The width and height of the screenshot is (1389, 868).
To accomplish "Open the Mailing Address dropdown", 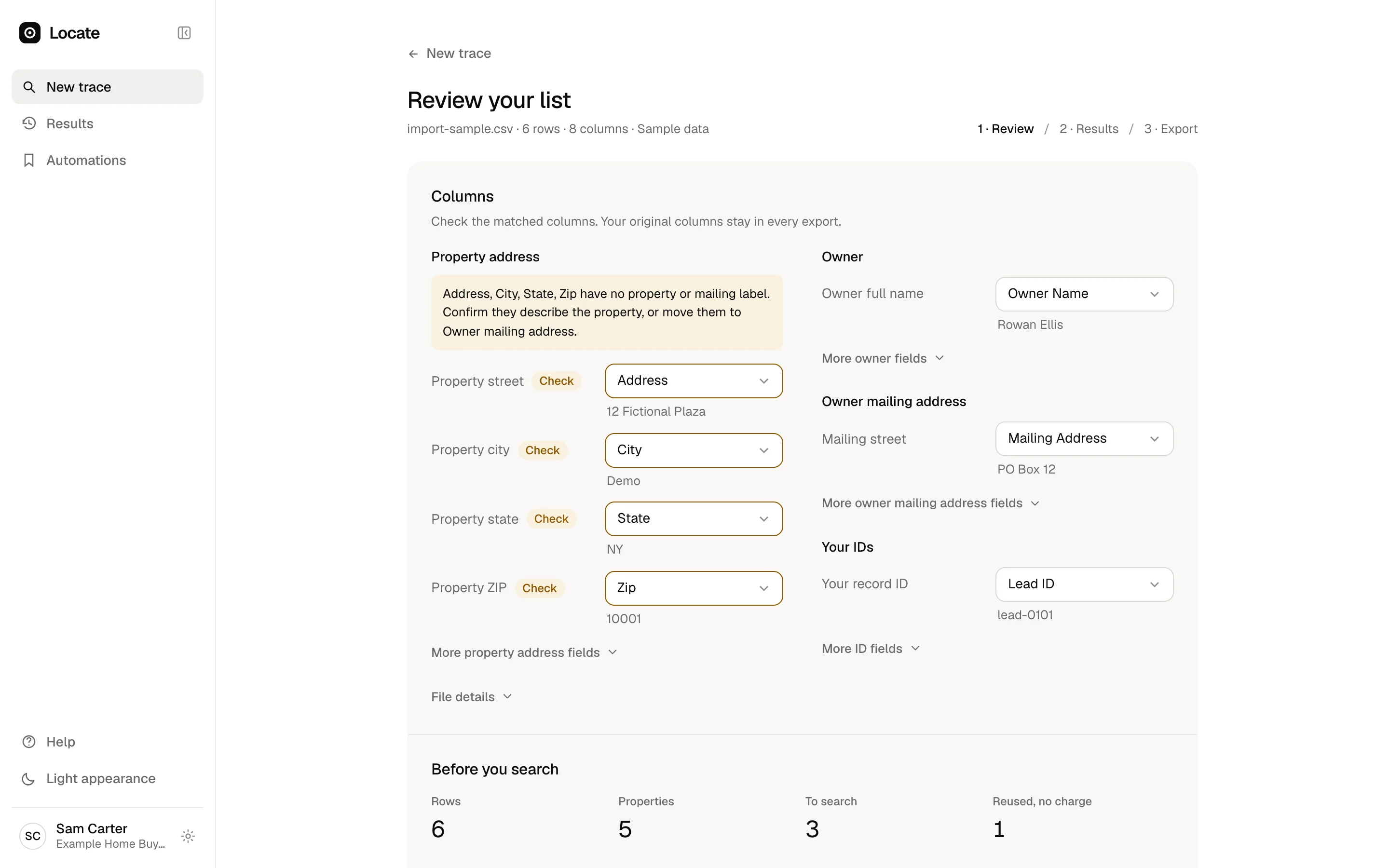I will 1084,439.
